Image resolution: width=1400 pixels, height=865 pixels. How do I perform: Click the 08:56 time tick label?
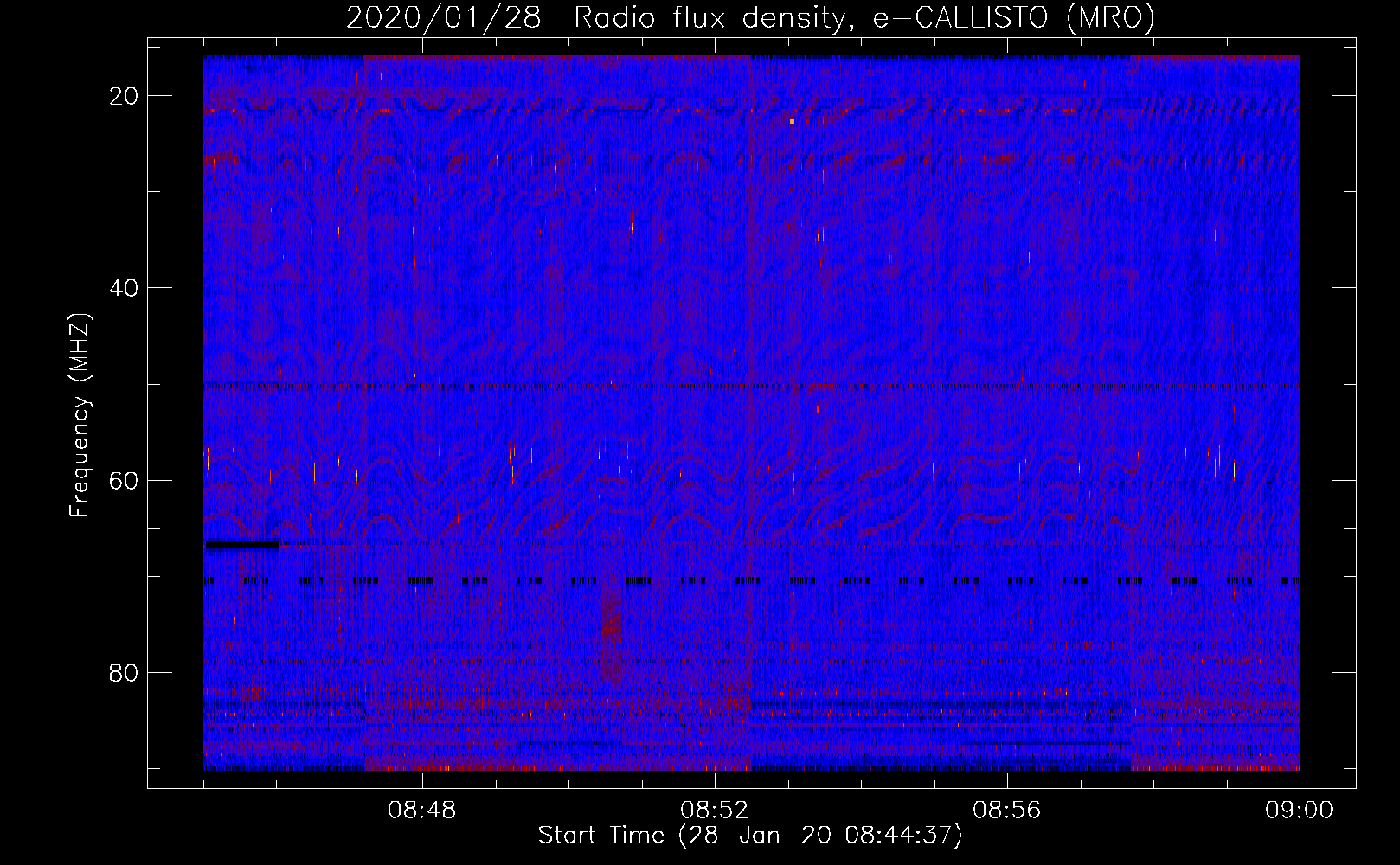pos(1006,811)
